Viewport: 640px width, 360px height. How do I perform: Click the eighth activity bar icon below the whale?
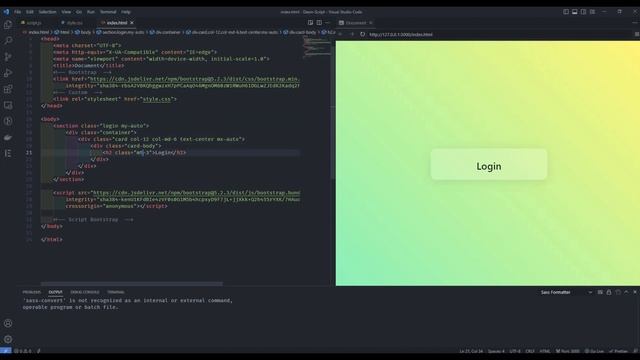(8, 153)
